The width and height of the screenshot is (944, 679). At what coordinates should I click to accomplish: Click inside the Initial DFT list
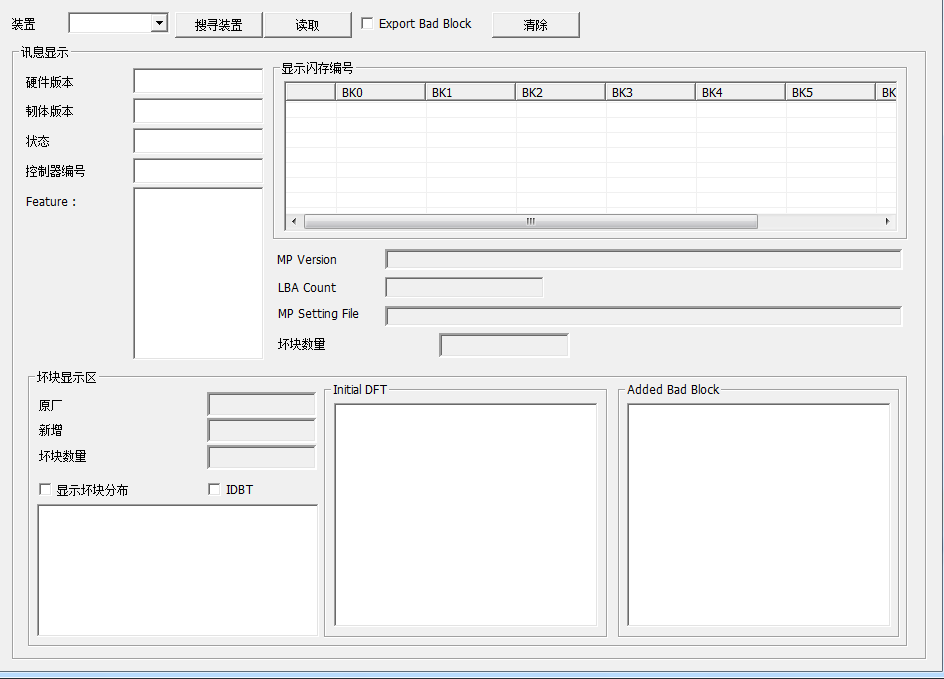(x=465, y=515)
